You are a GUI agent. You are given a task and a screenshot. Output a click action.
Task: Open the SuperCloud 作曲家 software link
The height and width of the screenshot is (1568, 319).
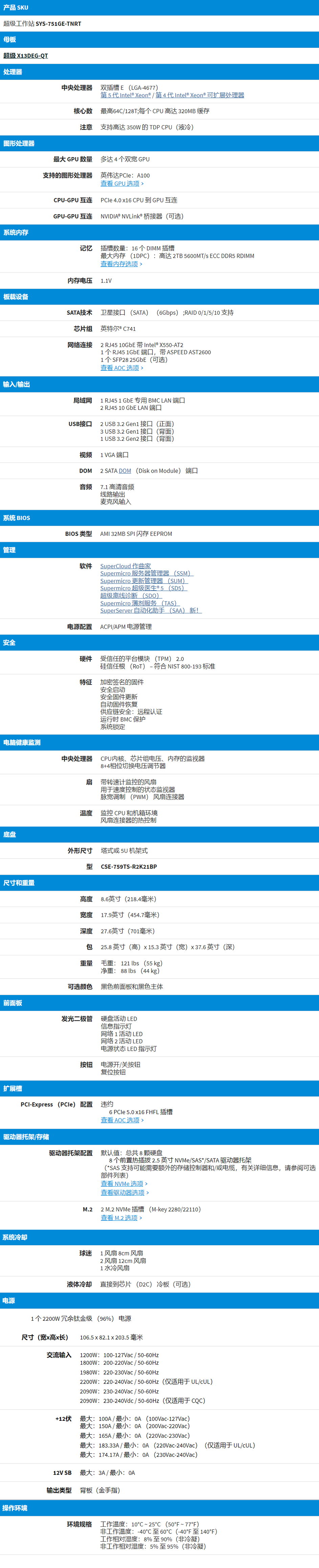[126, 566]
